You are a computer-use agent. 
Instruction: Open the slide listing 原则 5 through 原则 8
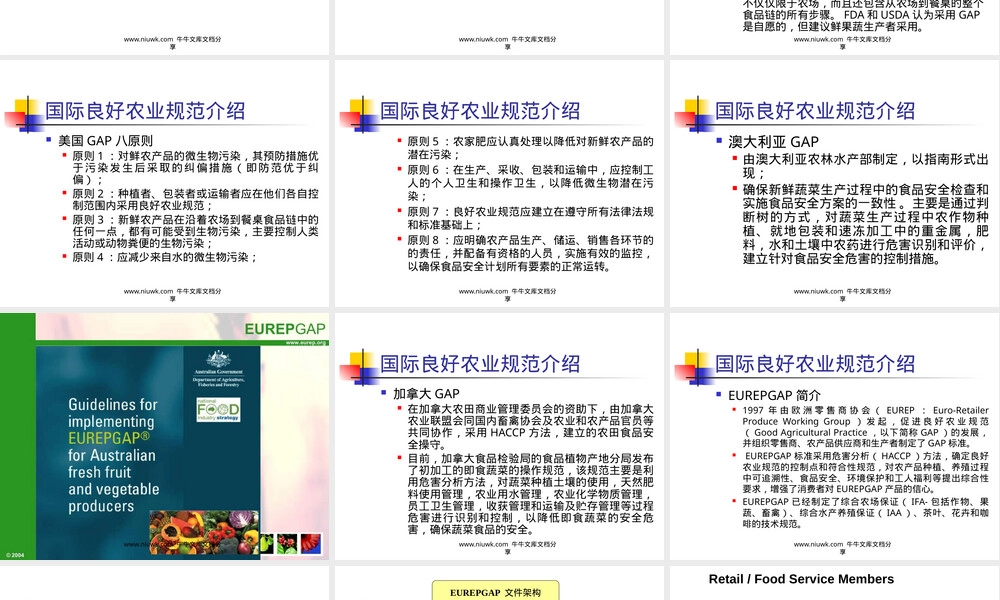point(499,184)
